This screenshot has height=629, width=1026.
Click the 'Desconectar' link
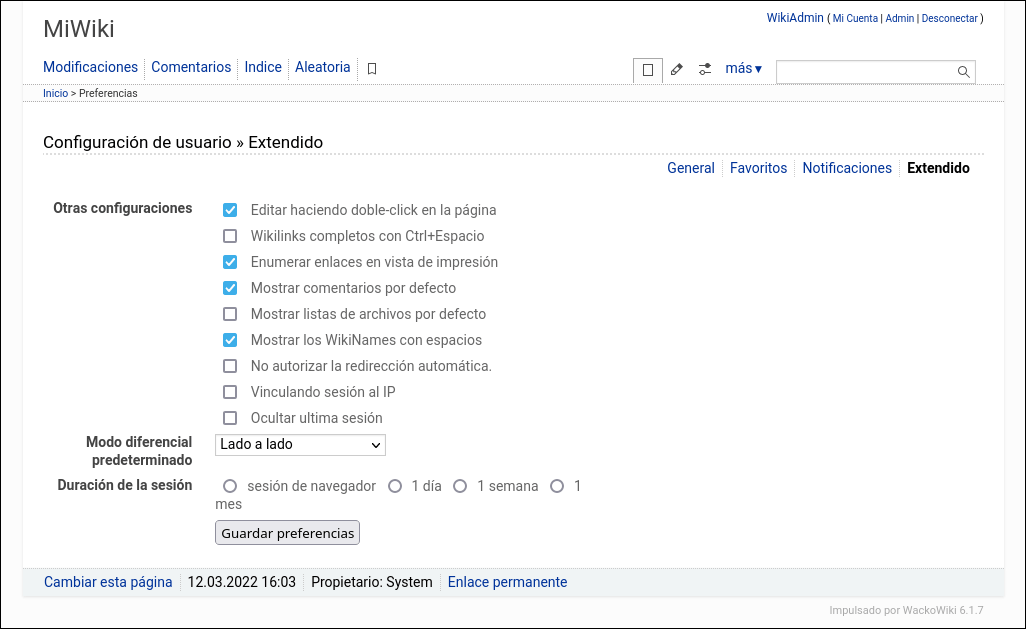(x=949, y=19)
